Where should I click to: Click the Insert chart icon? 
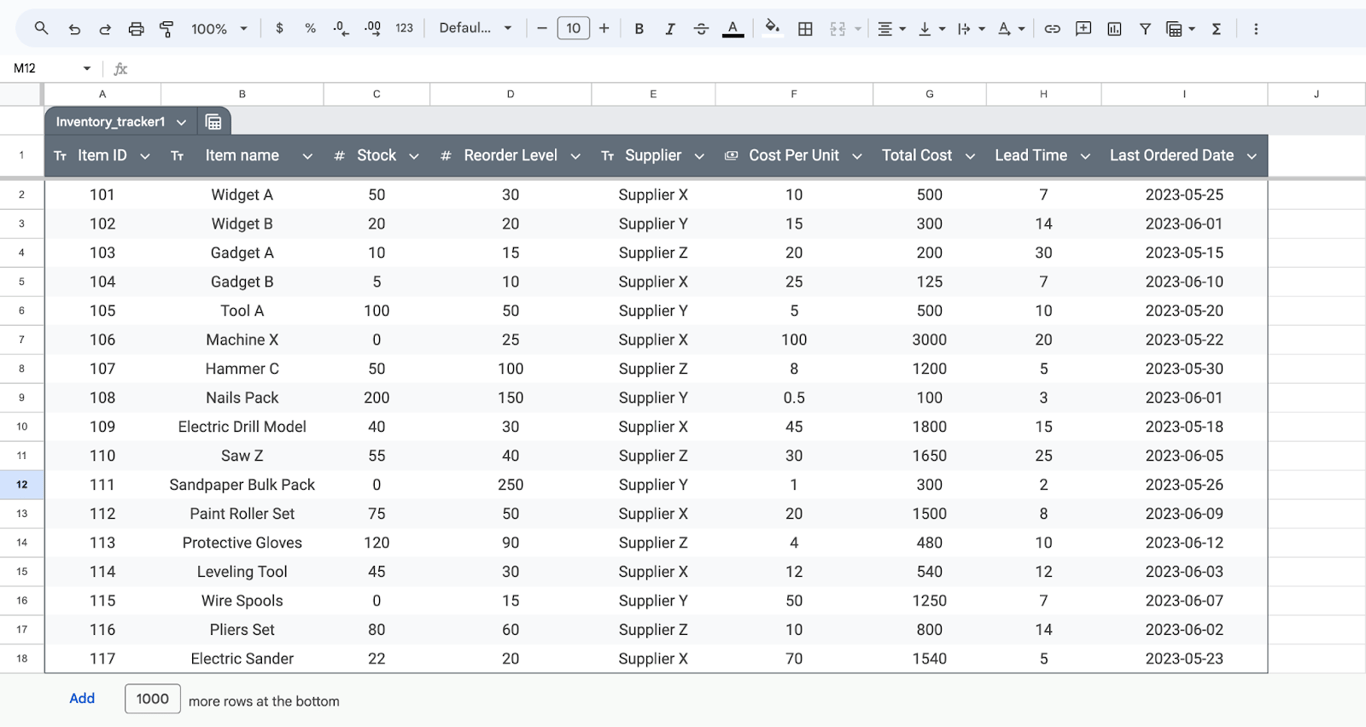1114,29
